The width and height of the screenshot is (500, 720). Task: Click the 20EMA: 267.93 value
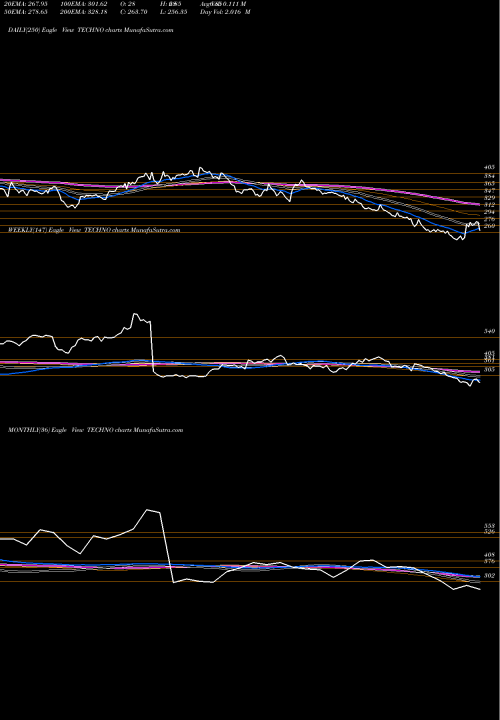[x=26, y=4]
